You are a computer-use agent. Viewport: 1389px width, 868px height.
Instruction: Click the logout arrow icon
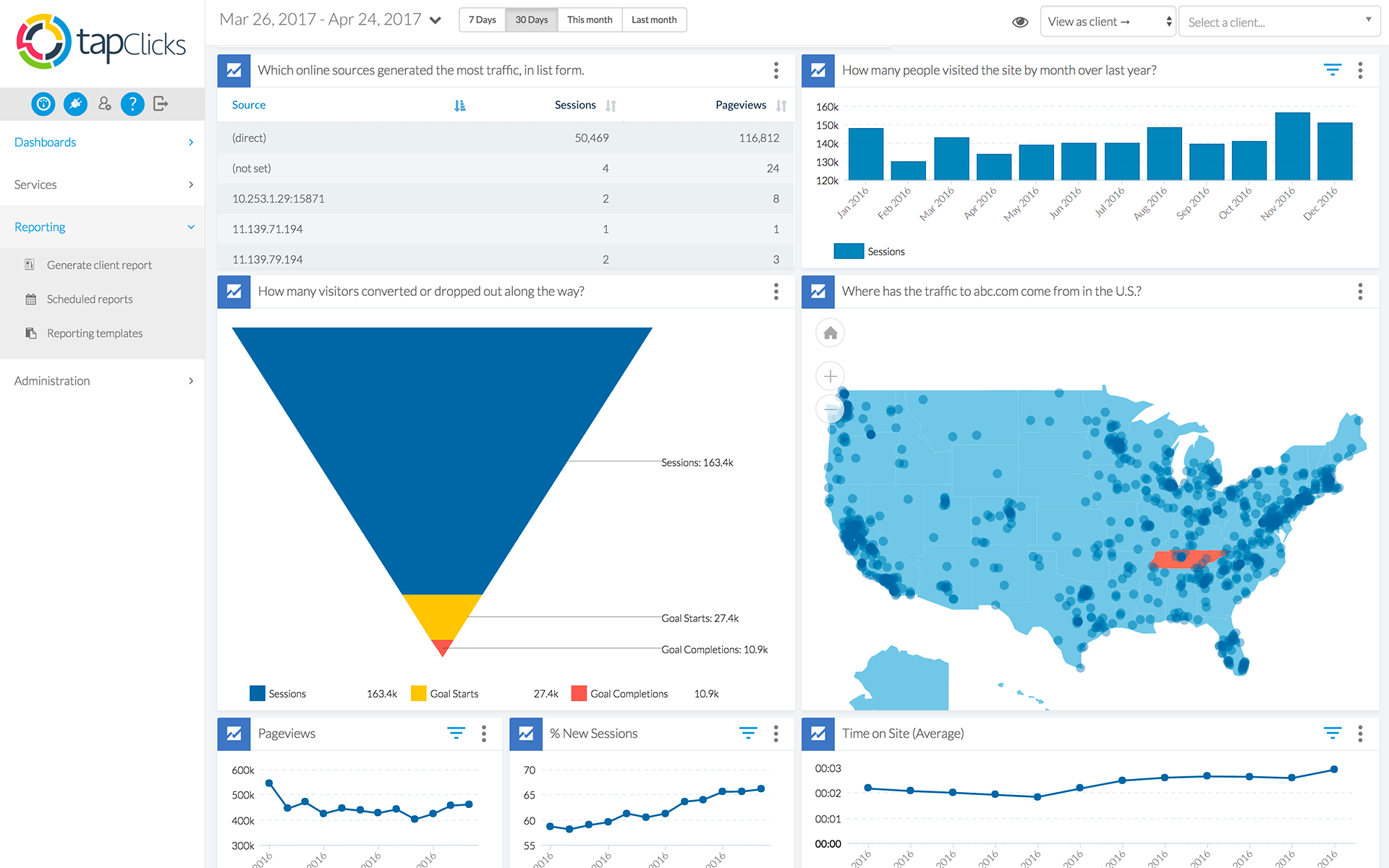161,104
